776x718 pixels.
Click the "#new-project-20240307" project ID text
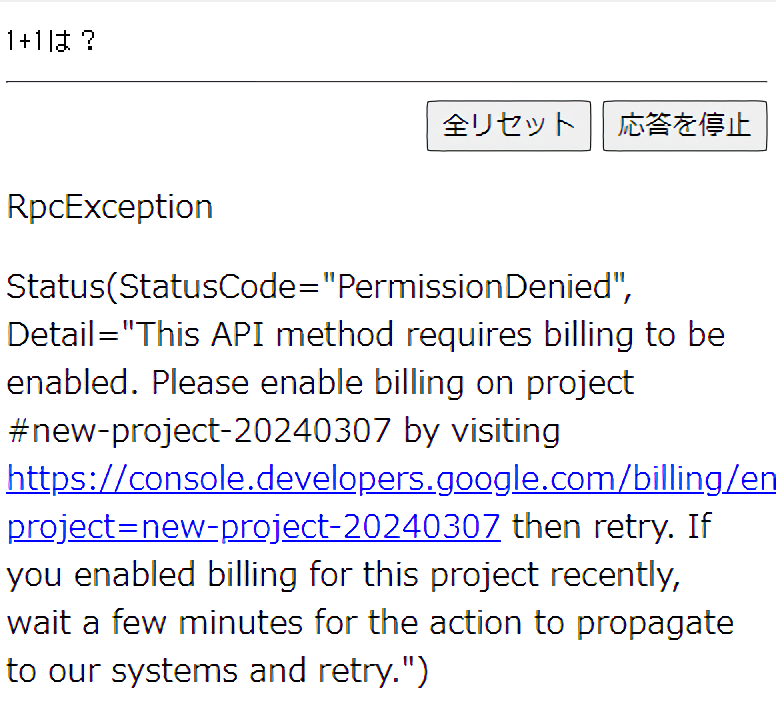click(x=199, y=431)
